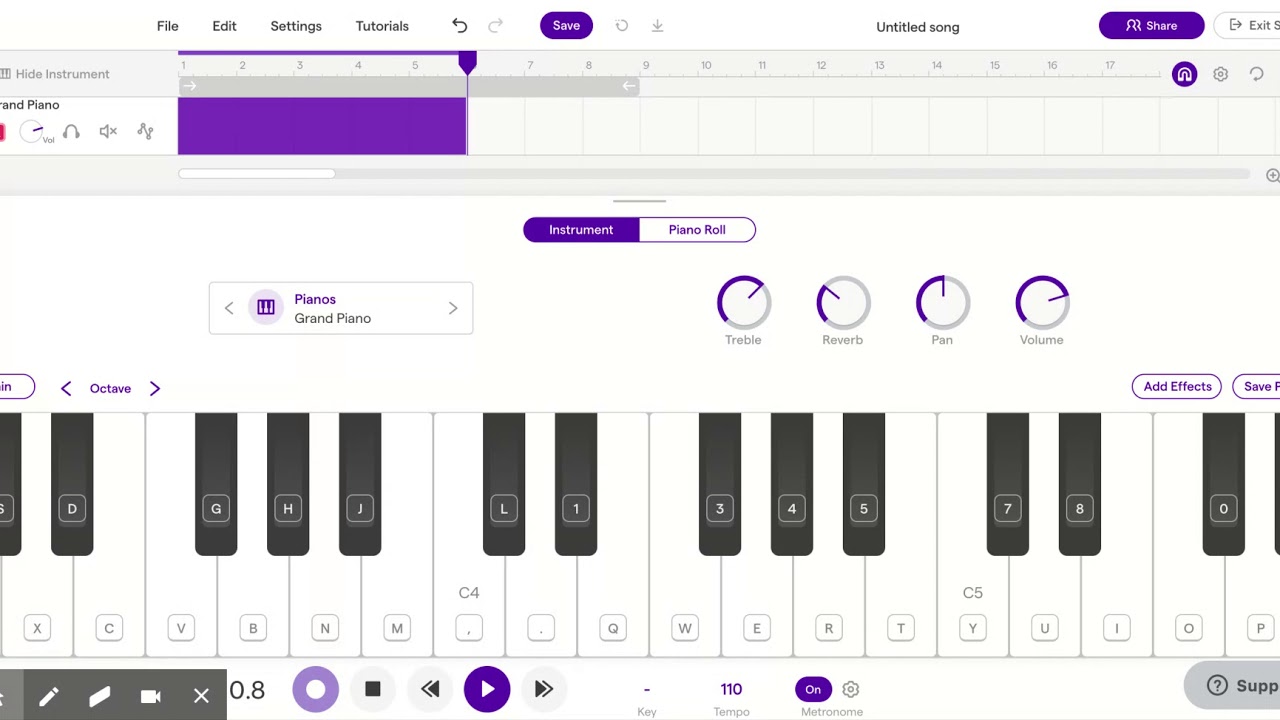Select the pen annotation tool
Screen dimensions: 1280x720
49,696
